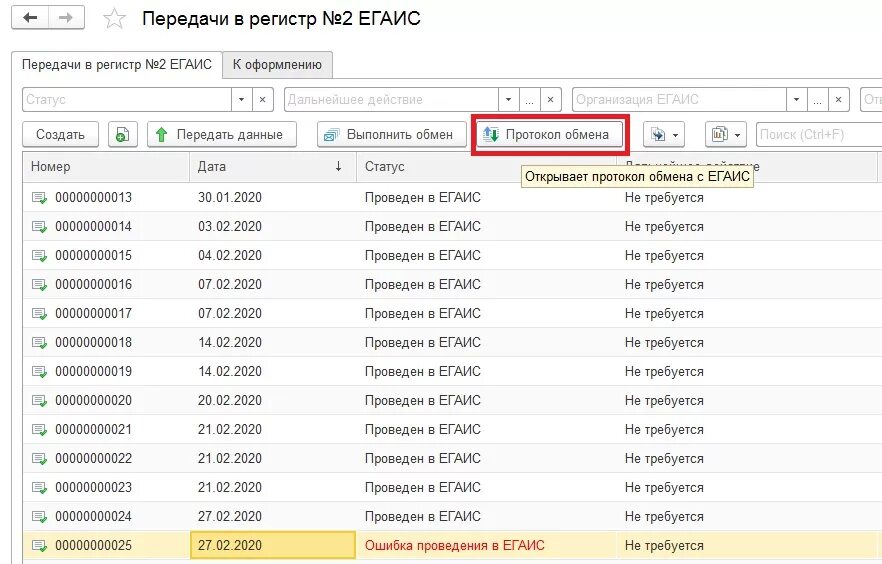Click Выполнить обмен button
The height and width of the screenshot is (564, 882).
coord(392,134)
